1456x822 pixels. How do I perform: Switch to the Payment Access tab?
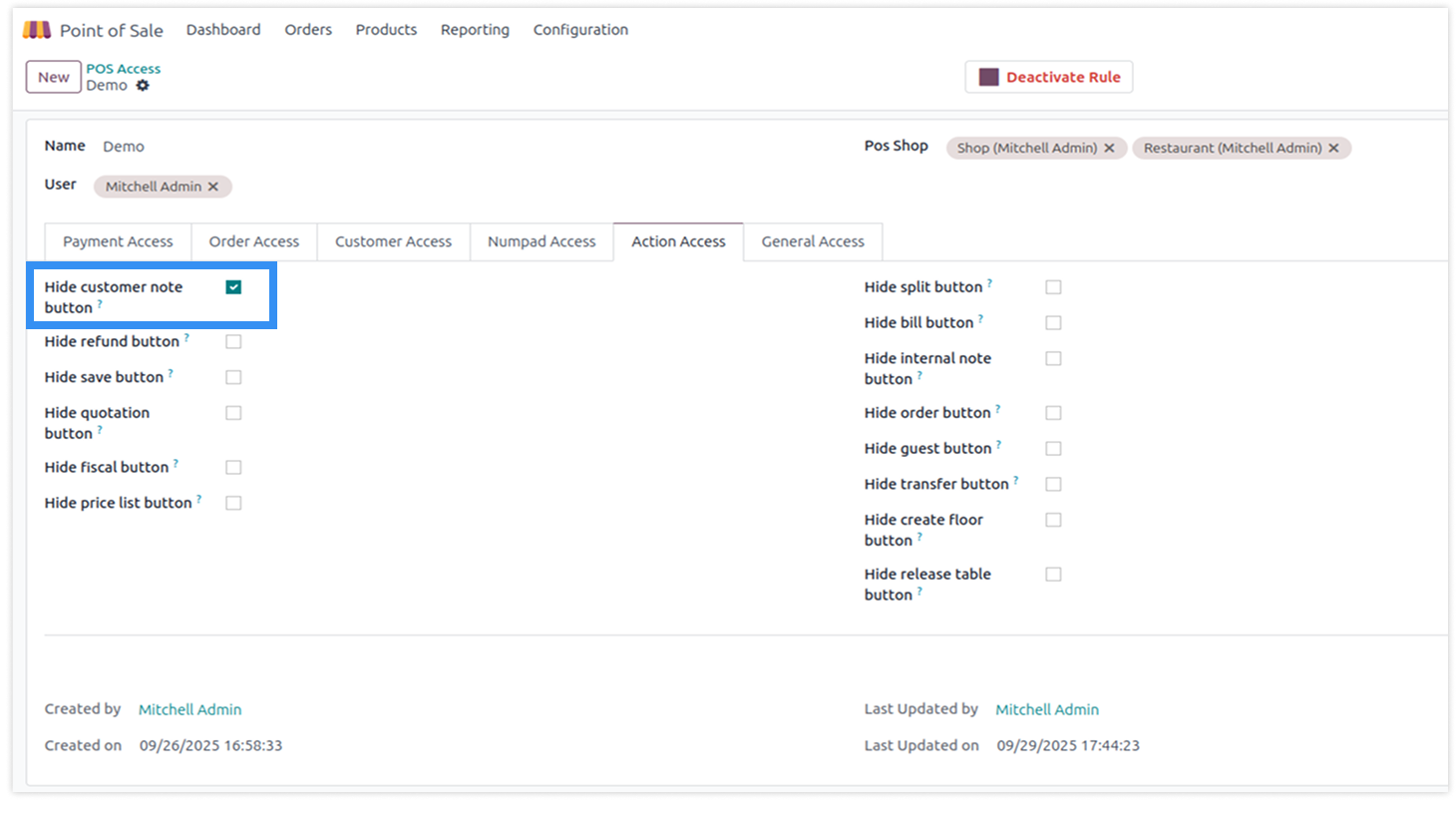click(118, 241)
